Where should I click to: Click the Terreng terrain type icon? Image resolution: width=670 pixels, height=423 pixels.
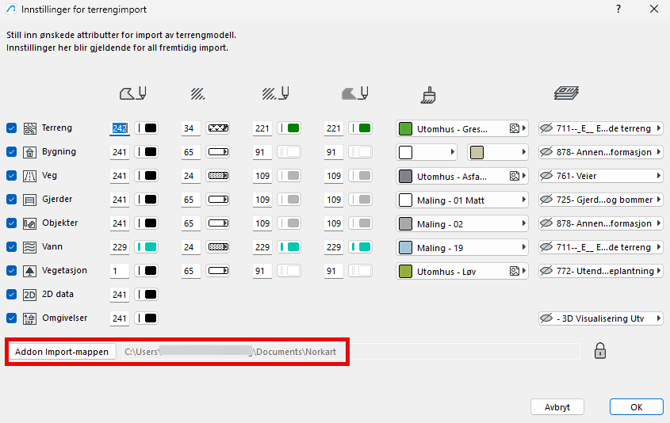[30, 129]
